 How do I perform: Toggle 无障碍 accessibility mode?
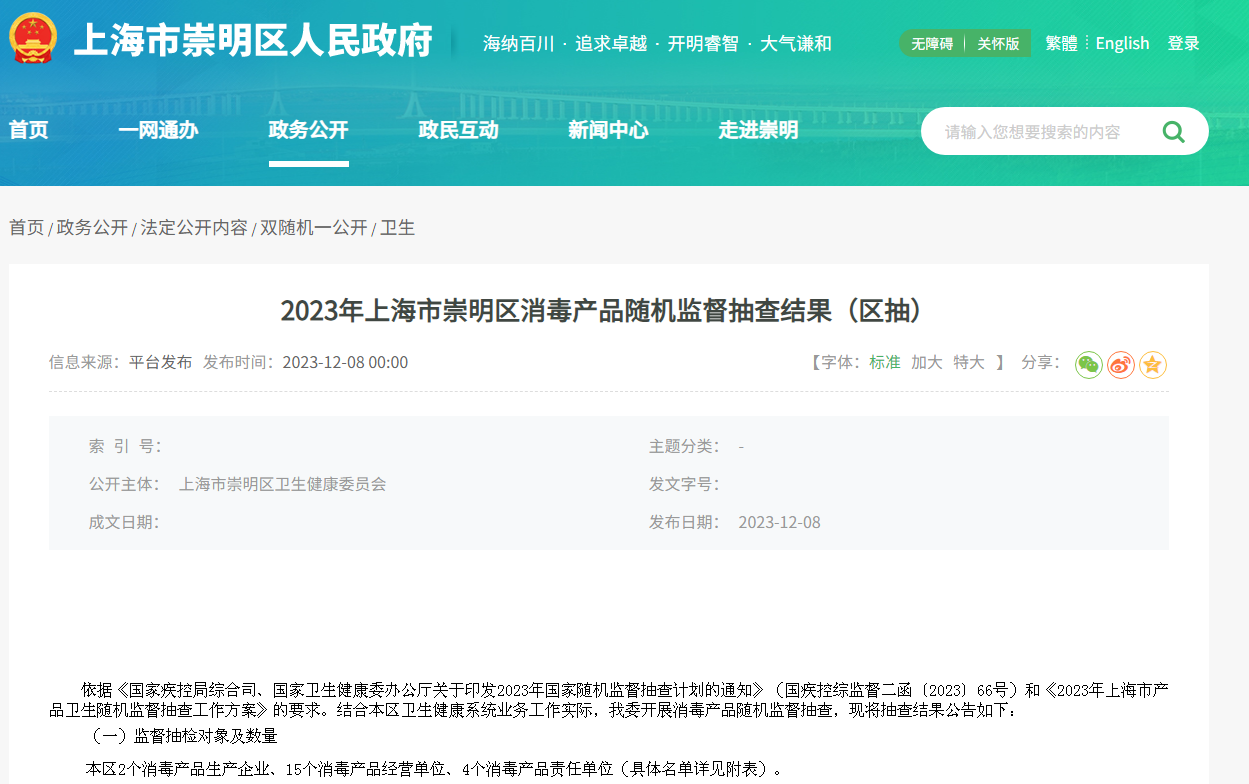coord(932,44)
